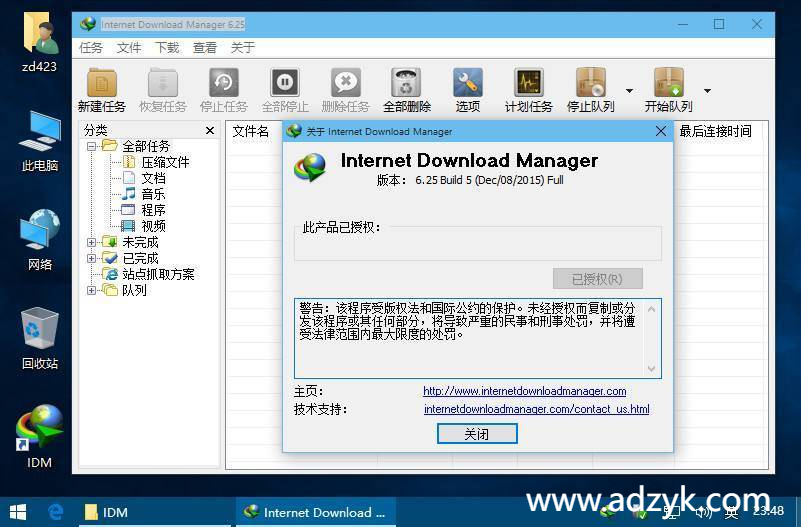Click the 最后连接时间 column header
Viewport: 801px width, 527px height.
coord(715,131)
